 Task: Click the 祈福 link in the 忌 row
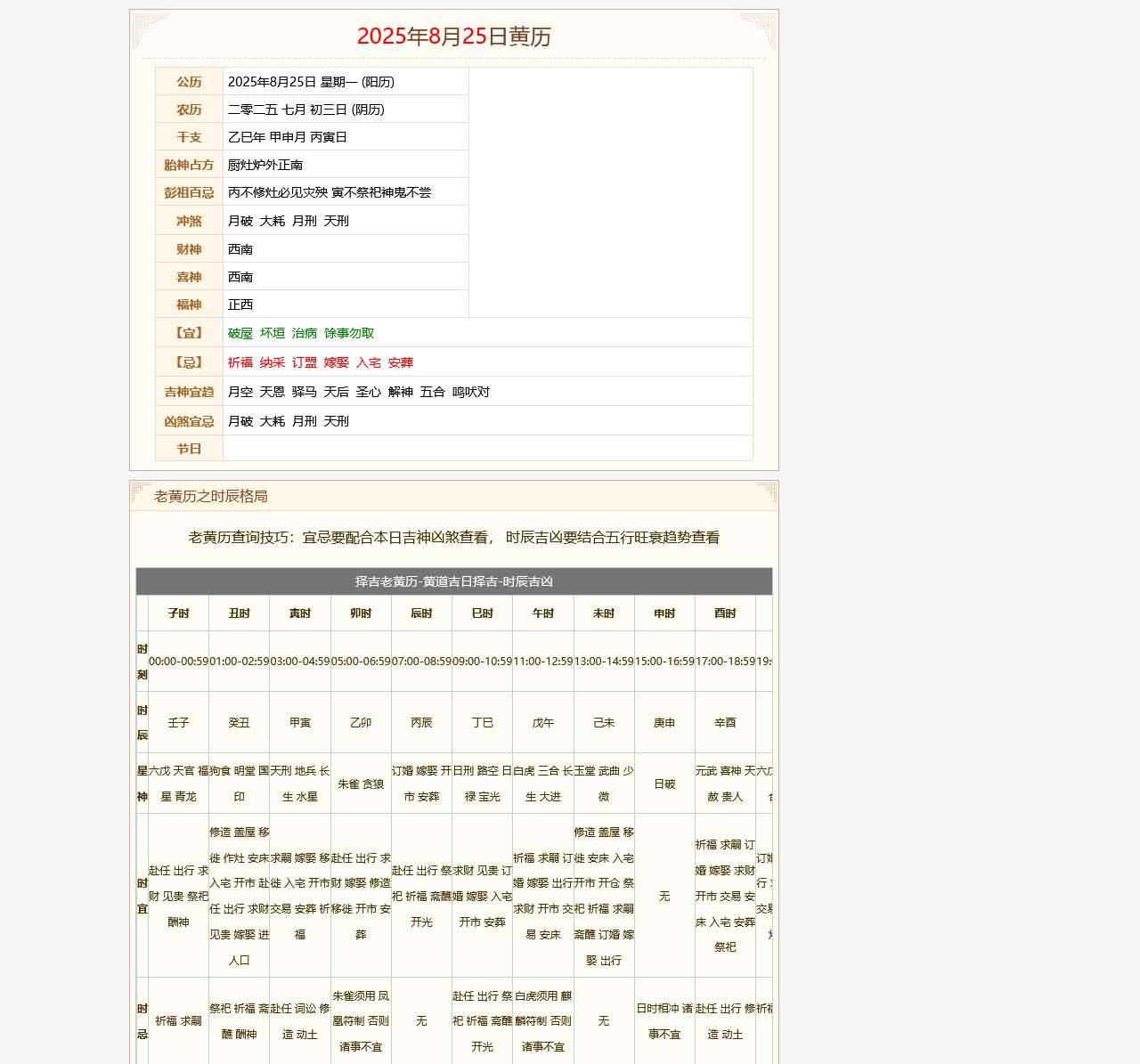point(239,362)
